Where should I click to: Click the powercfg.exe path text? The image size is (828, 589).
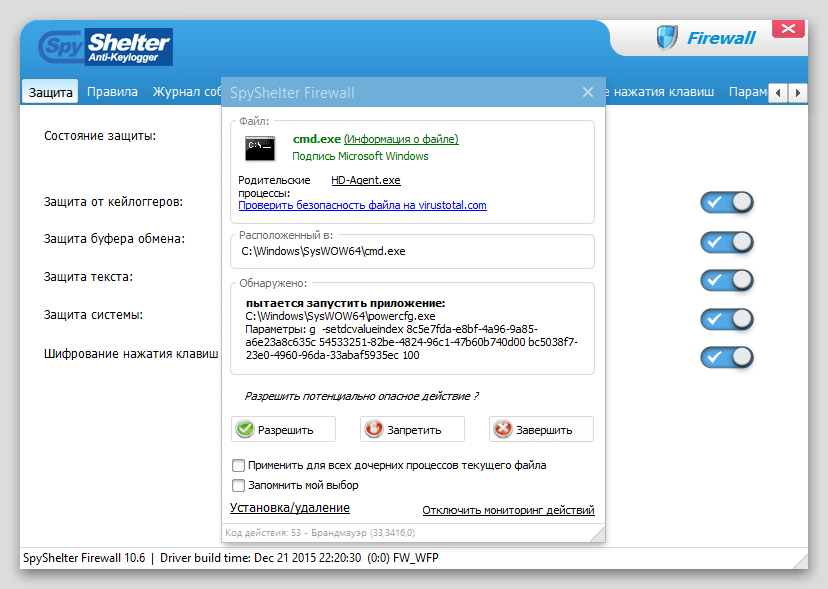point(341,316)
